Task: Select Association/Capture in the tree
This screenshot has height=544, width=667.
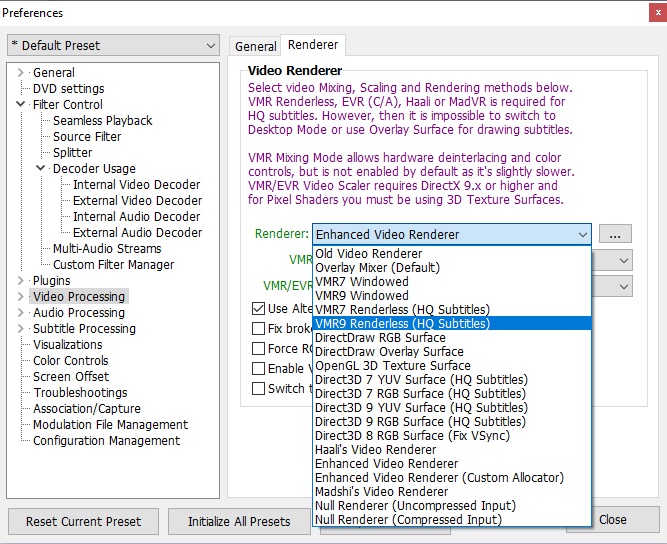Action: point(87,408)
